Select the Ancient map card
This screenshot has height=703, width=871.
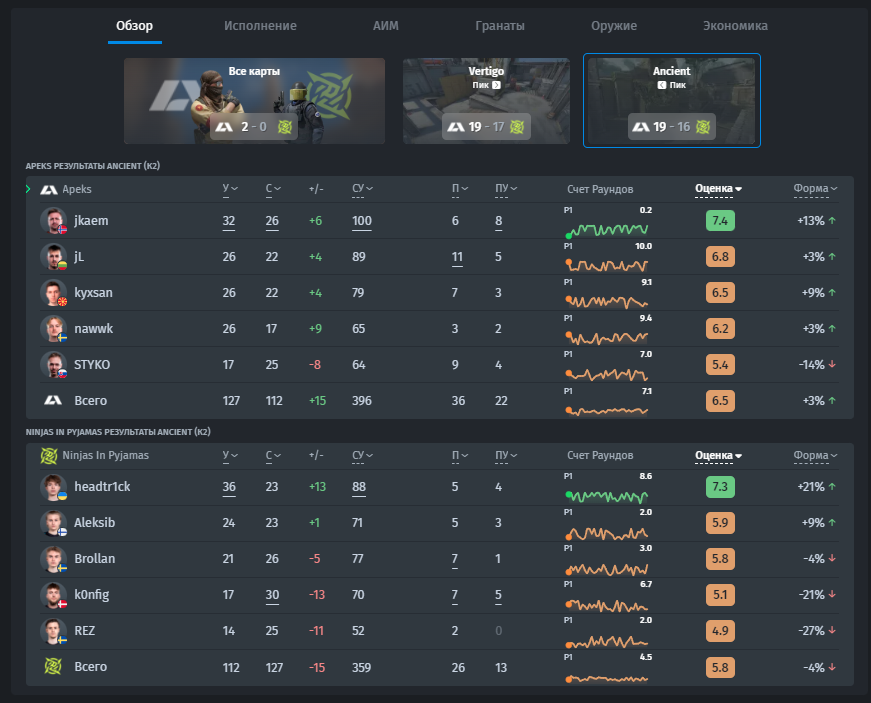coord(672,101)
